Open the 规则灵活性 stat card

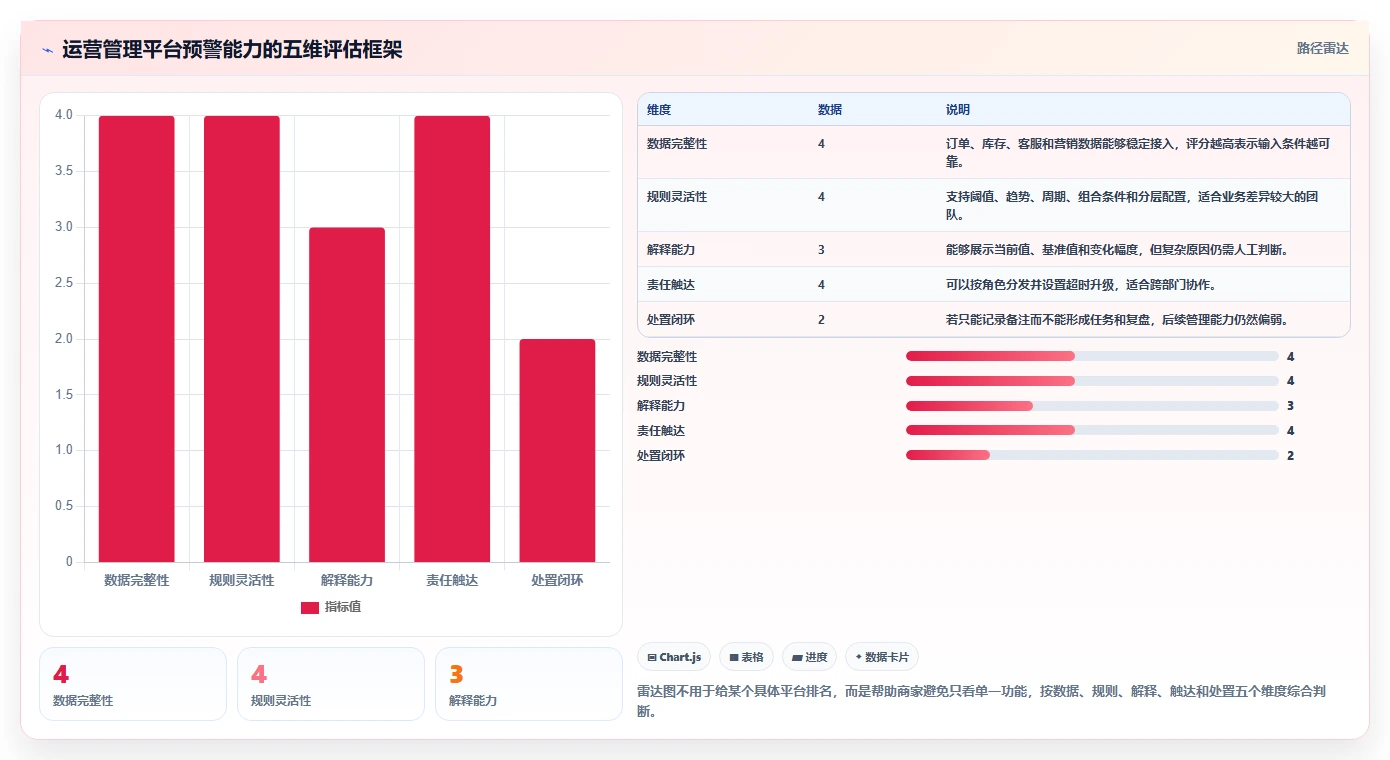click(331, 684)
